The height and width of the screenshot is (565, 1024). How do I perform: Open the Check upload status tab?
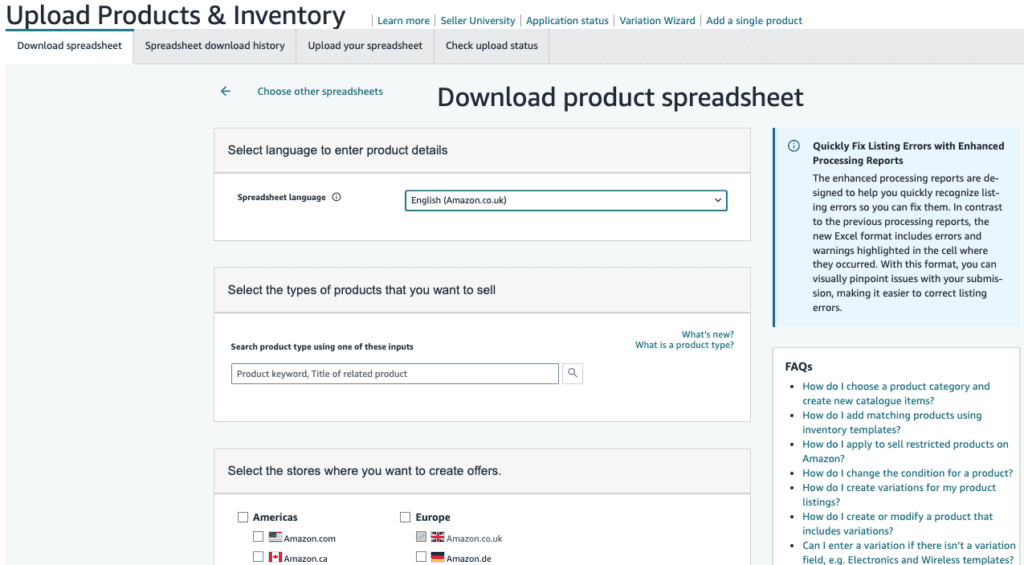click(x=491, y=46)
